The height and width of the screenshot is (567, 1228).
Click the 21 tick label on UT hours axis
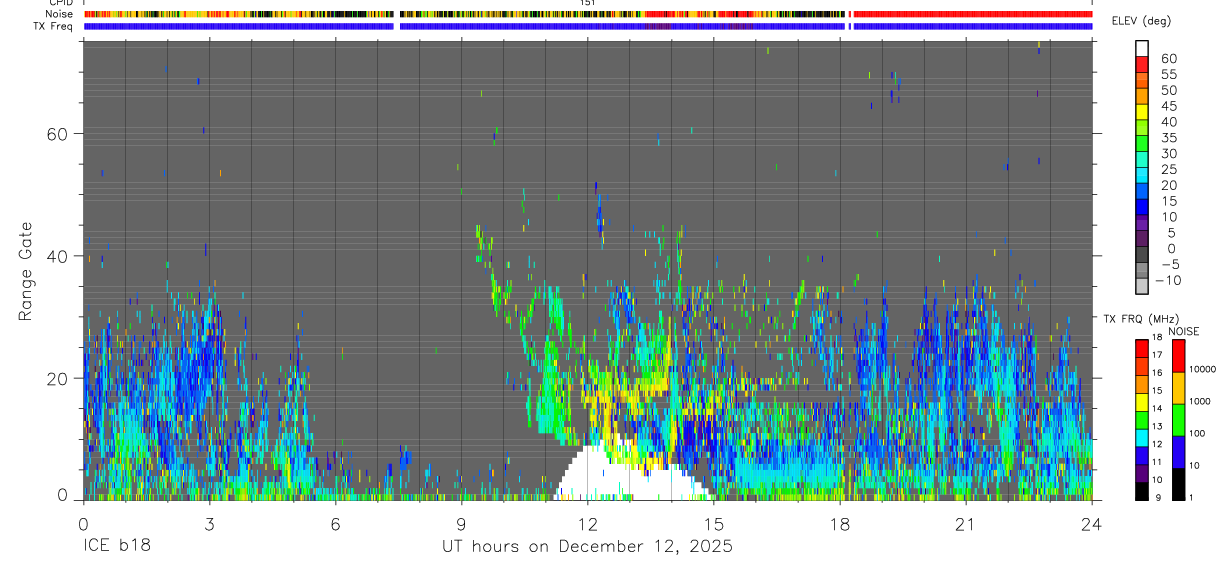tap(966, 524)
